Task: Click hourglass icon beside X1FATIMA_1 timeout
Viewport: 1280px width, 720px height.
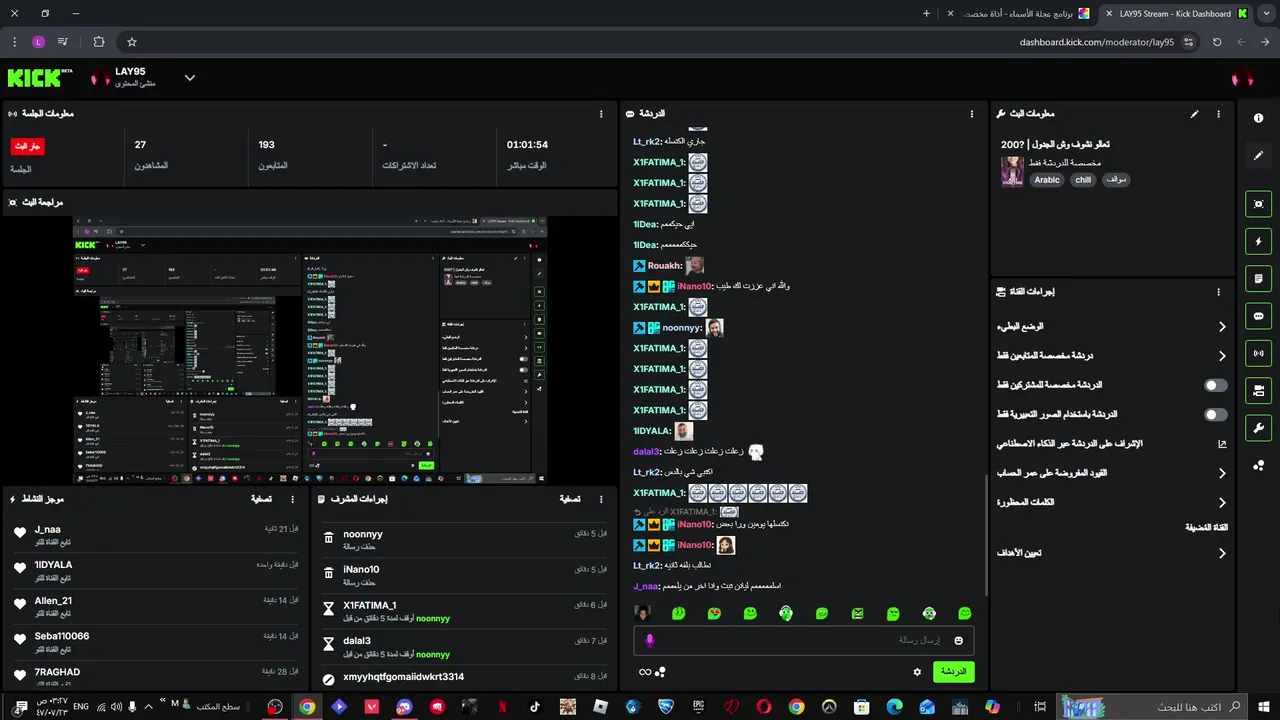Action: tap(329, 610)
